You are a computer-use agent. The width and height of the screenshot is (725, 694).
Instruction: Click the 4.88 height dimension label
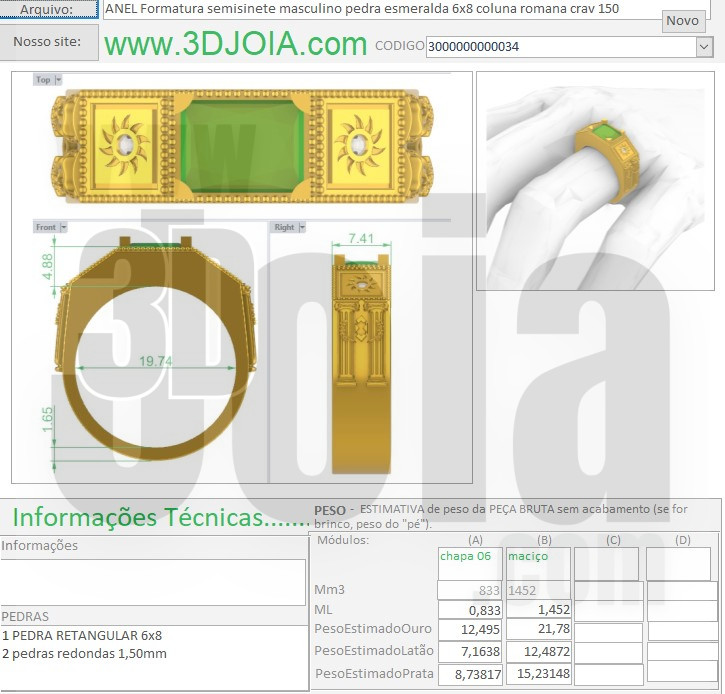click(x=48, y=266)
